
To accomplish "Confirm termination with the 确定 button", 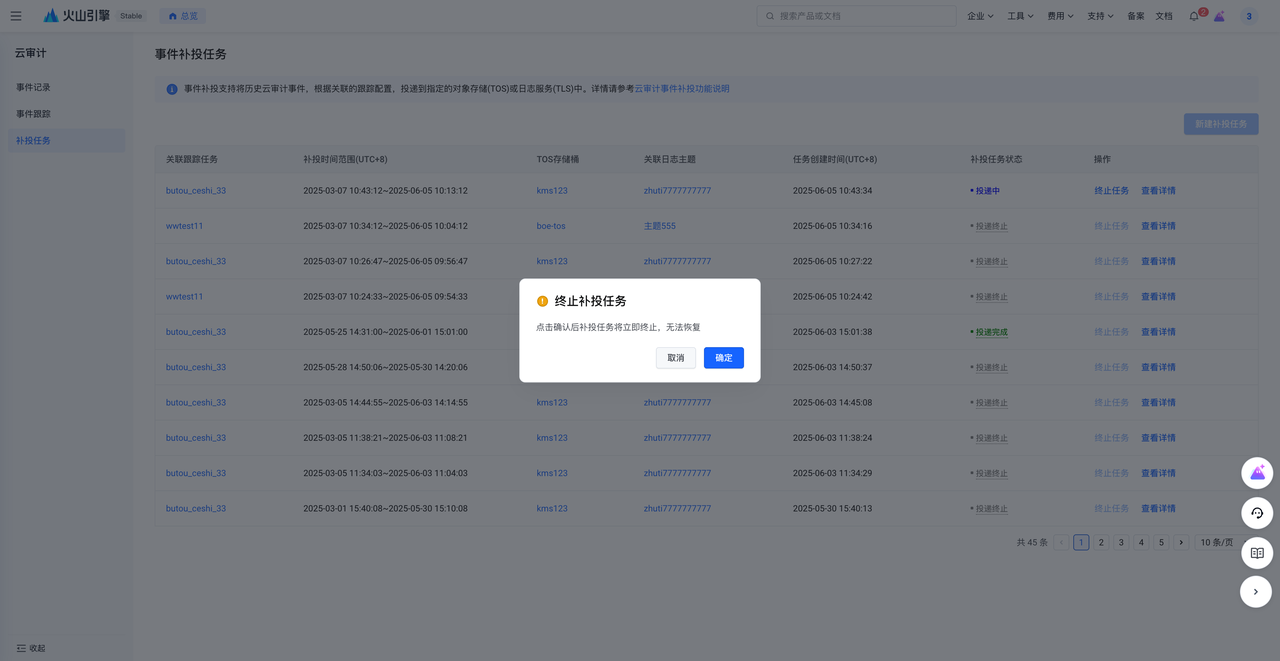I will [723, 358].
